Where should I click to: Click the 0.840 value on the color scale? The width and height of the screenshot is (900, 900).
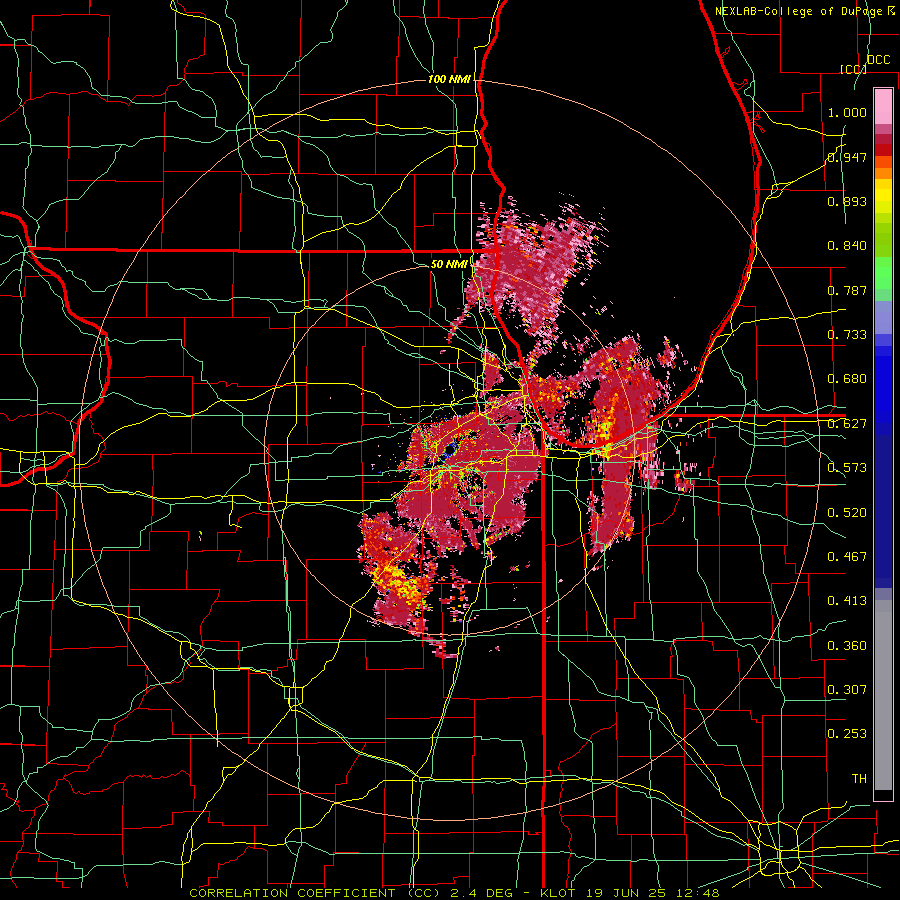point(847,246)
